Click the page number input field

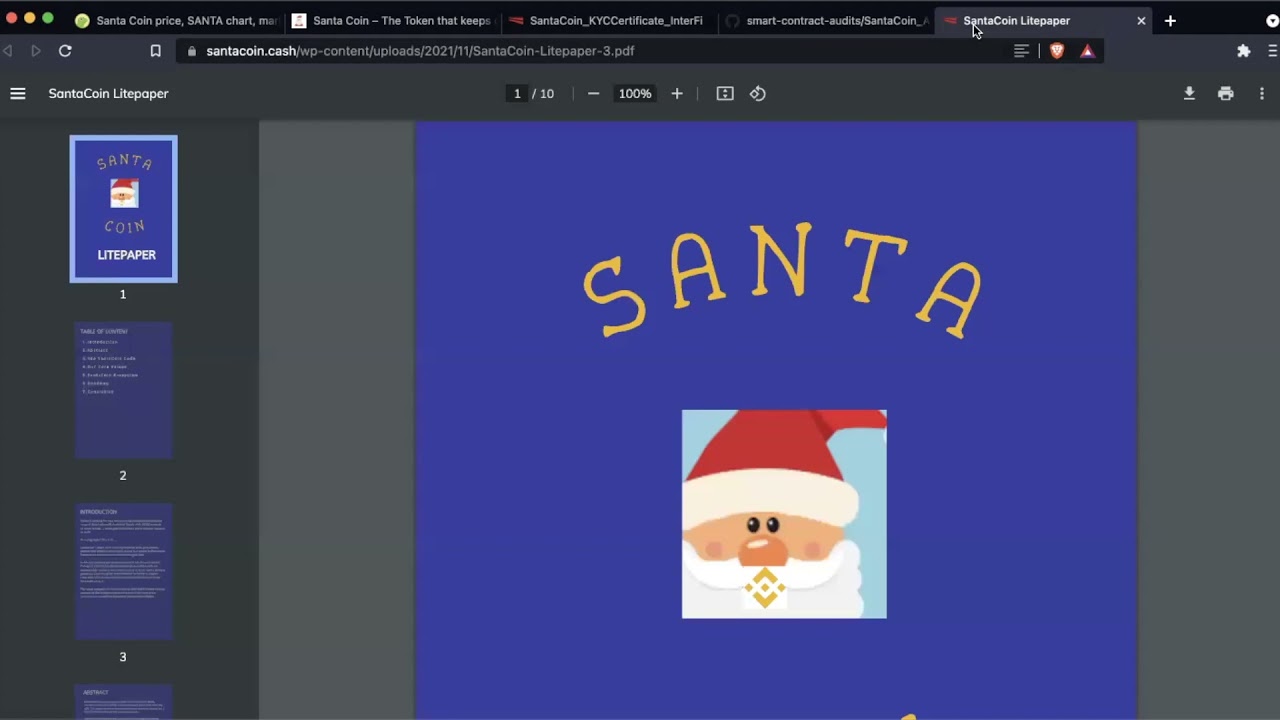(517, 93)
